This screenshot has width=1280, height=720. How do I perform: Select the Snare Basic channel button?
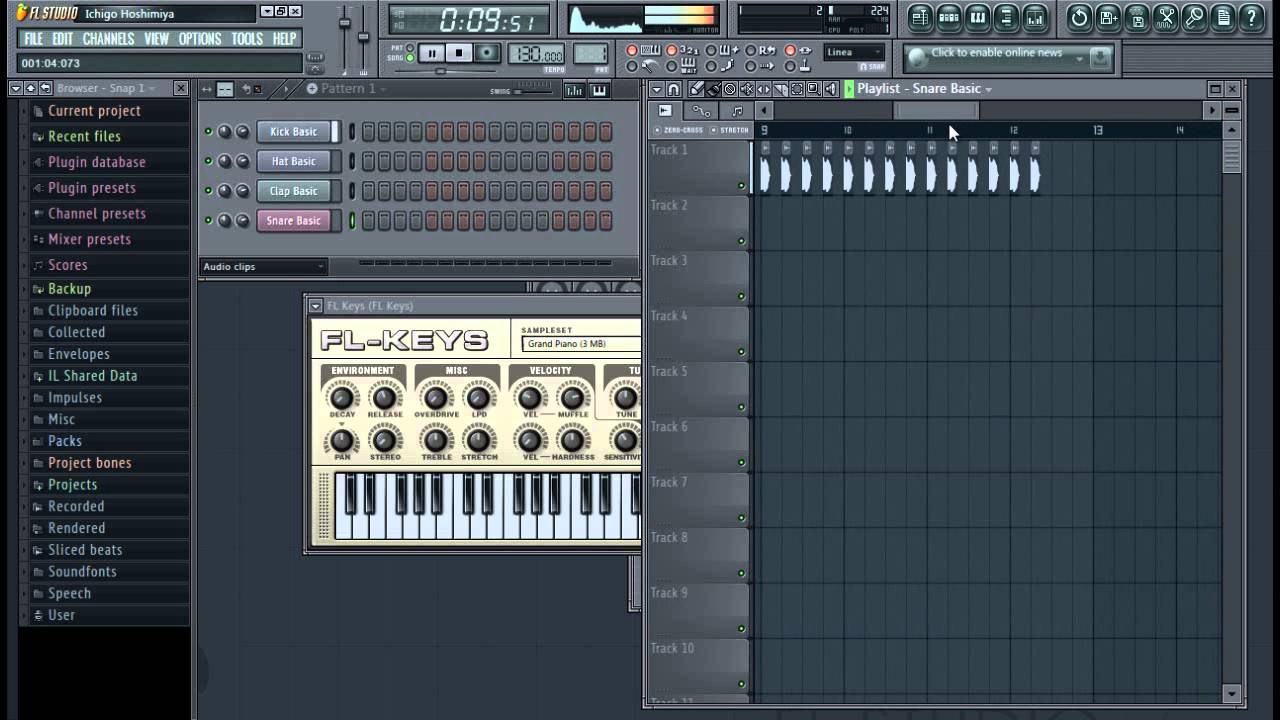pos(293,221)
